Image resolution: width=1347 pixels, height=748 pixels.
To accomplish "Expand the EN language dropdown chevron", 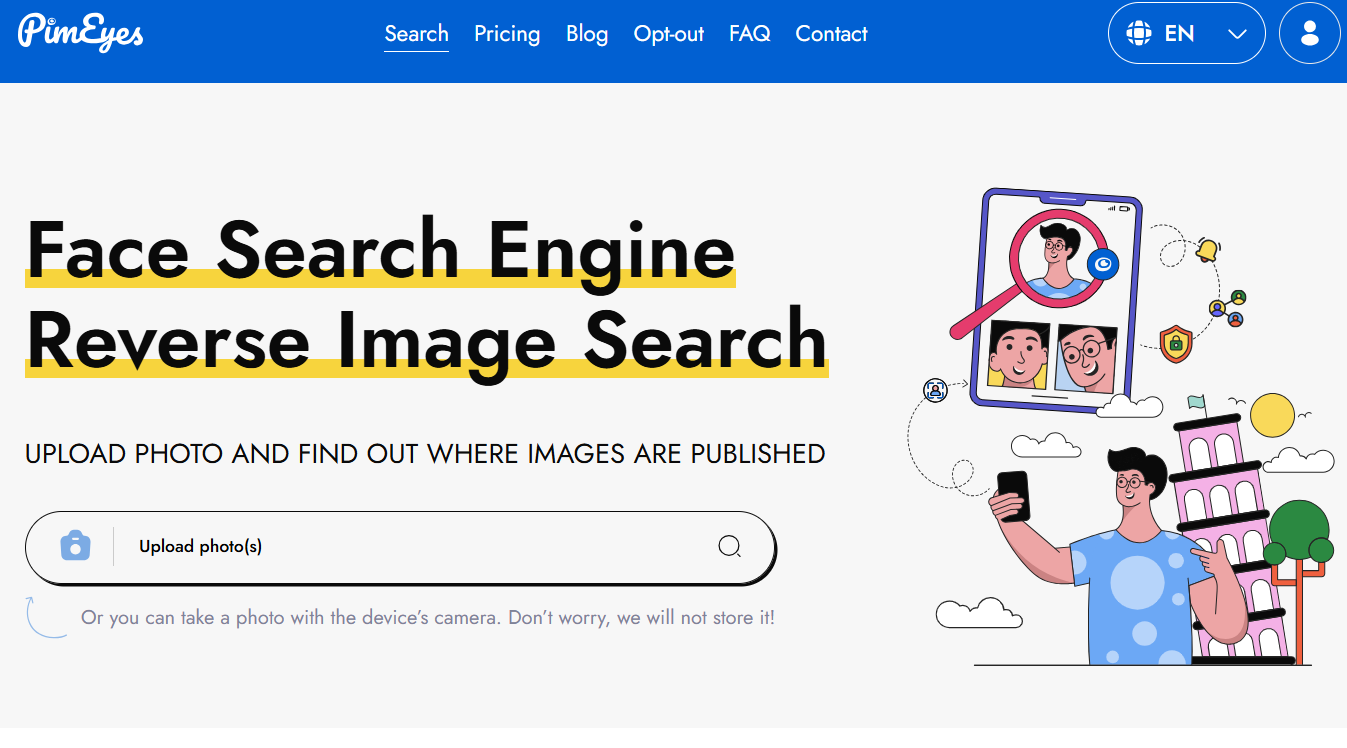I will [1237, 34].
